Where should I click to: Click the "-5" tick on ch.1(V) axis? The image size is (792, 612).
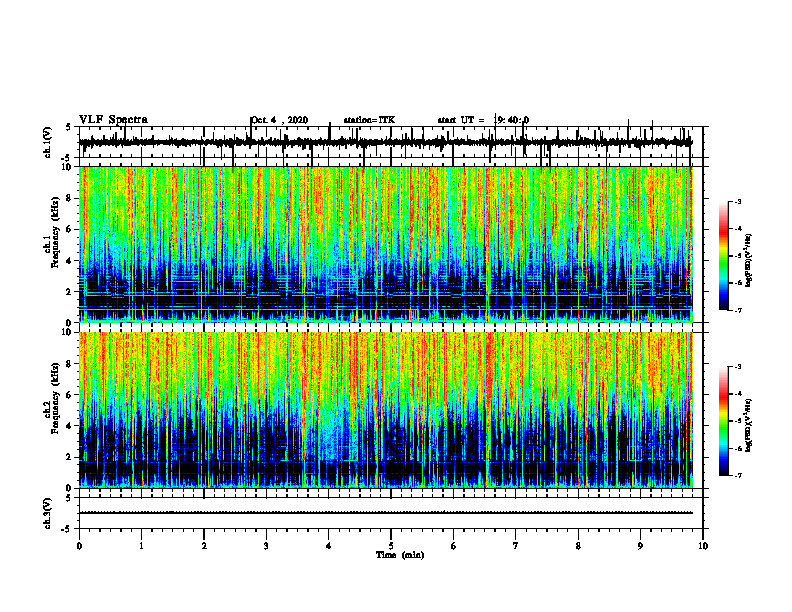tap(67, 158)
